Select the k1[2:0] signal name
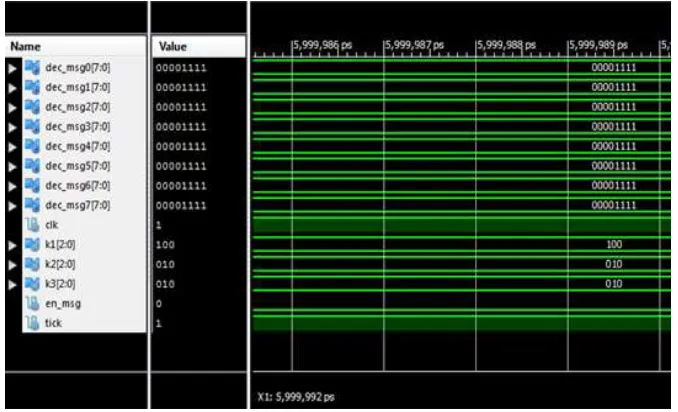 point(60,245)
